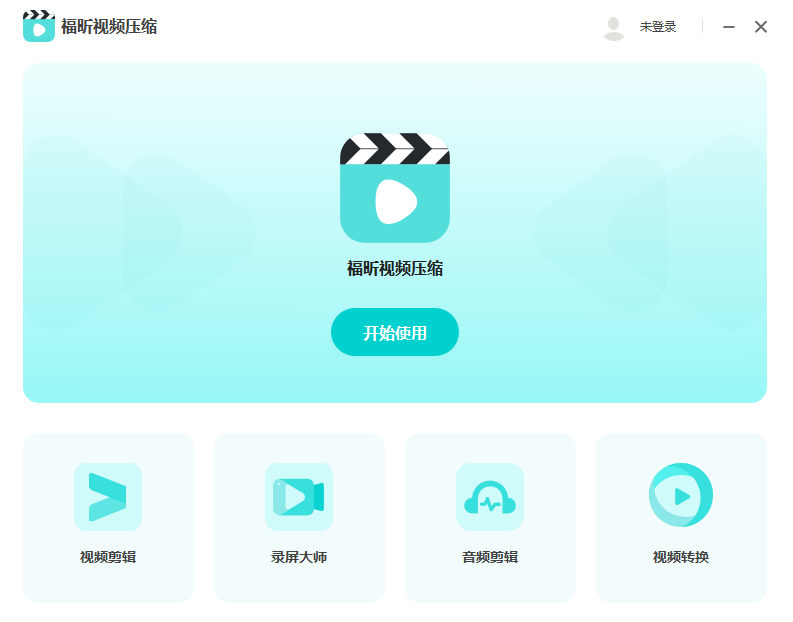This screenshot has width=793, height=622.
Task: Click the 开始使用 start button
Action: 394,332
